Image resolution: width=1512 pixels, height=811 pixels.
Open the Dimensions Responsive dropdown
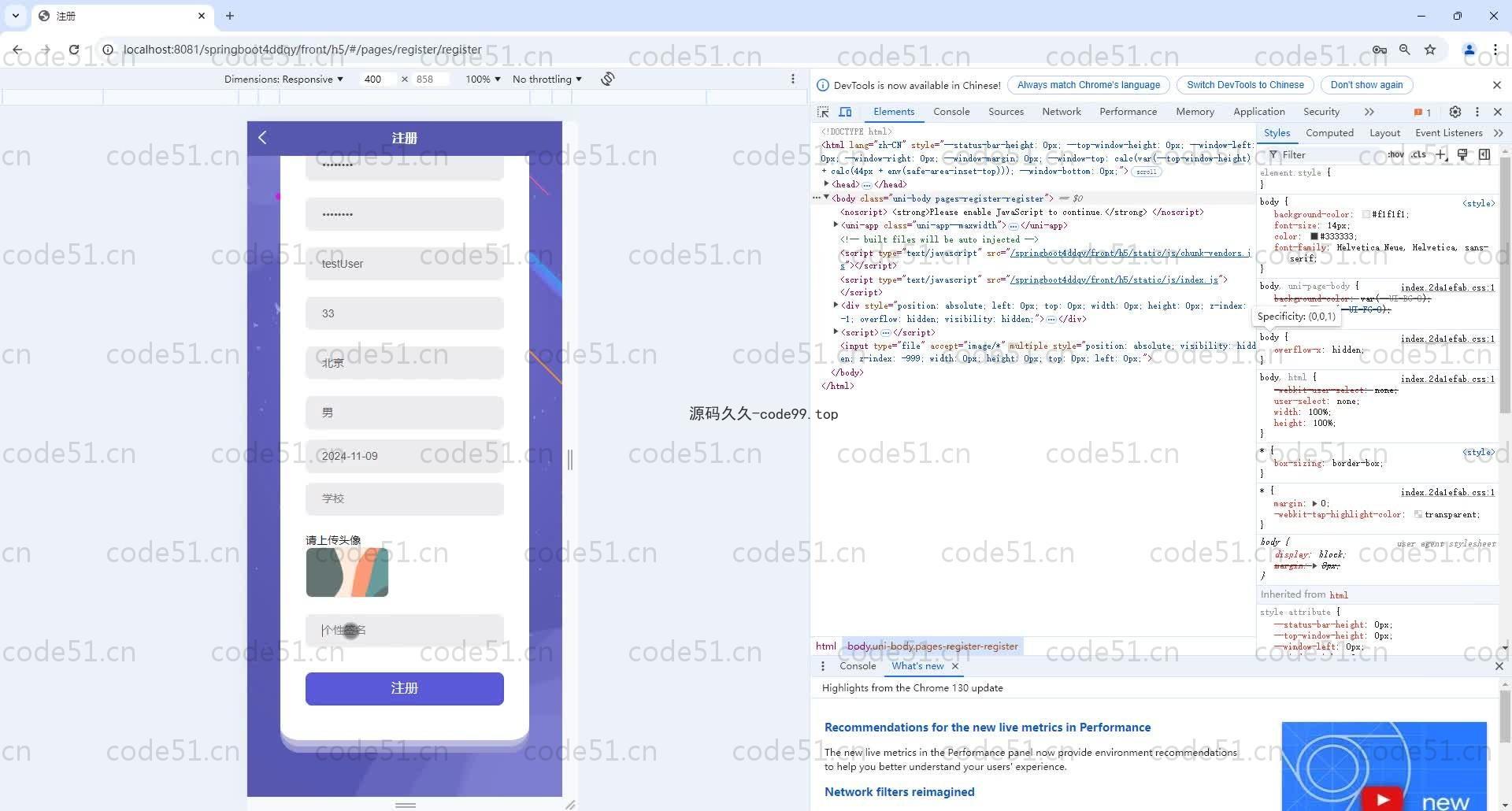[283, 79]
